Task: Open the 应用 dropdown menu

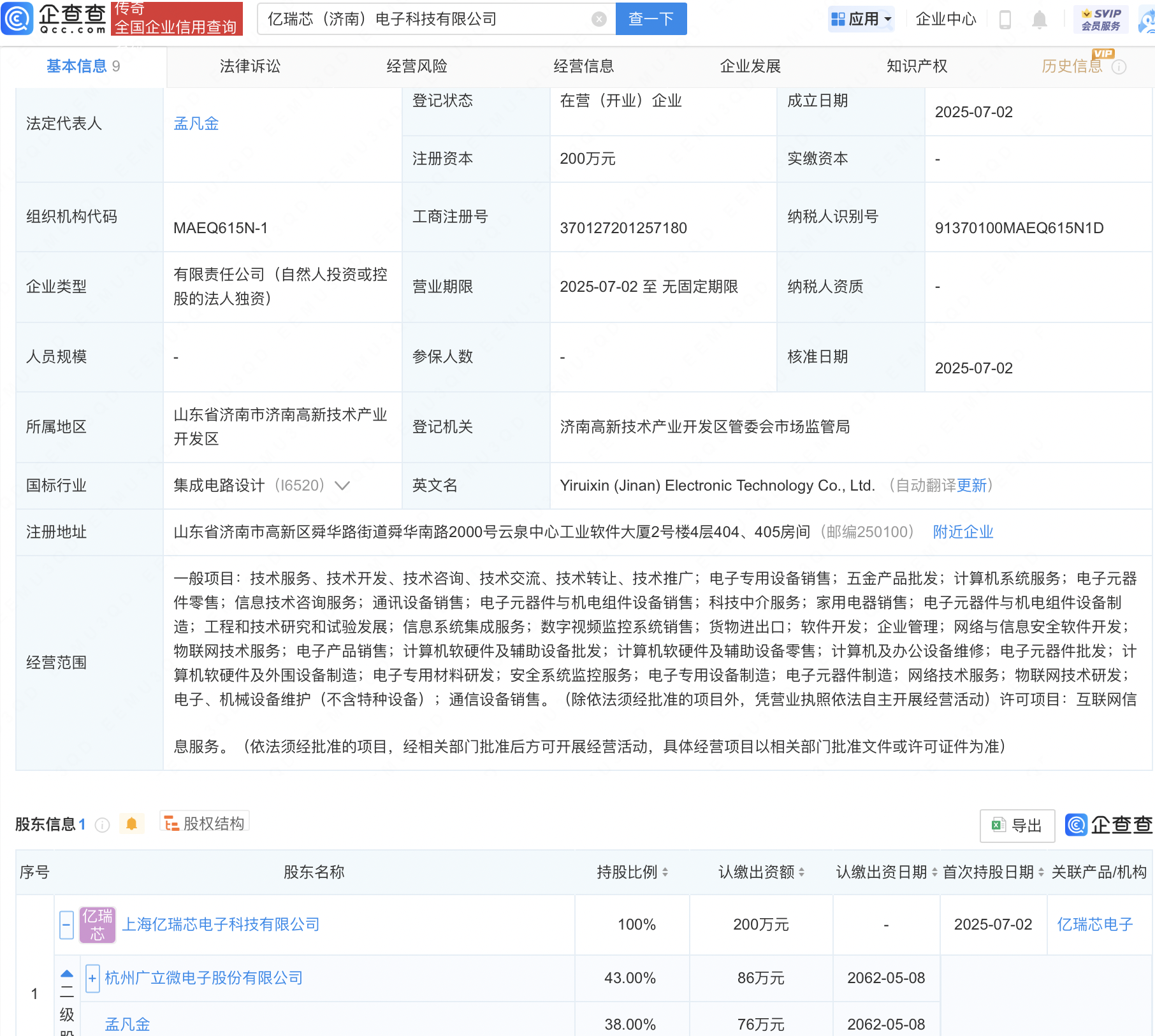Action: pos(862,19)
